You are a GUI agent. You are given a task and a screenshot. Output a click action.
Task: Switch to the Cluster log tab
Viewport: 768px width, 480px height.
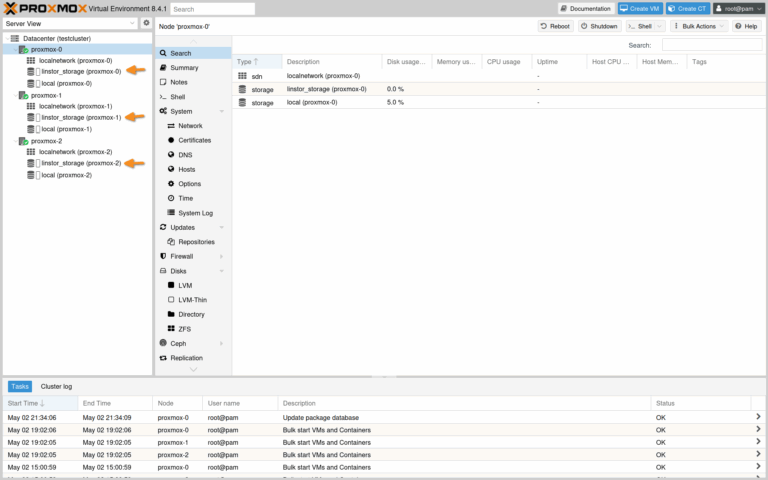pos(56,386)
